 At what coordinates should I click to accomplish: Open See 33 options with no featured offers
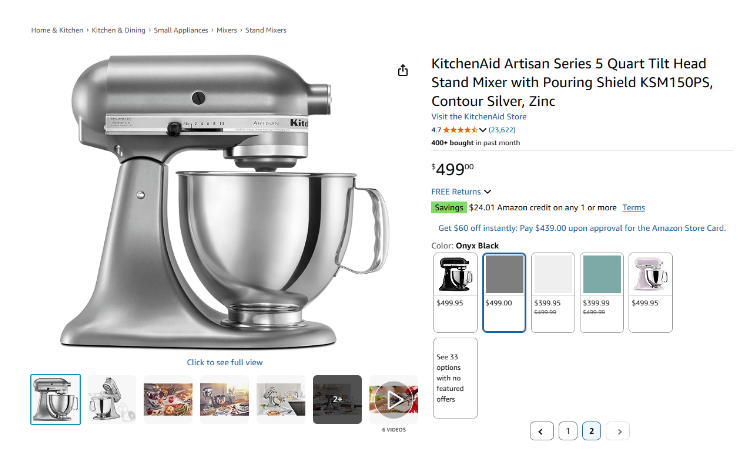[455, 377]
